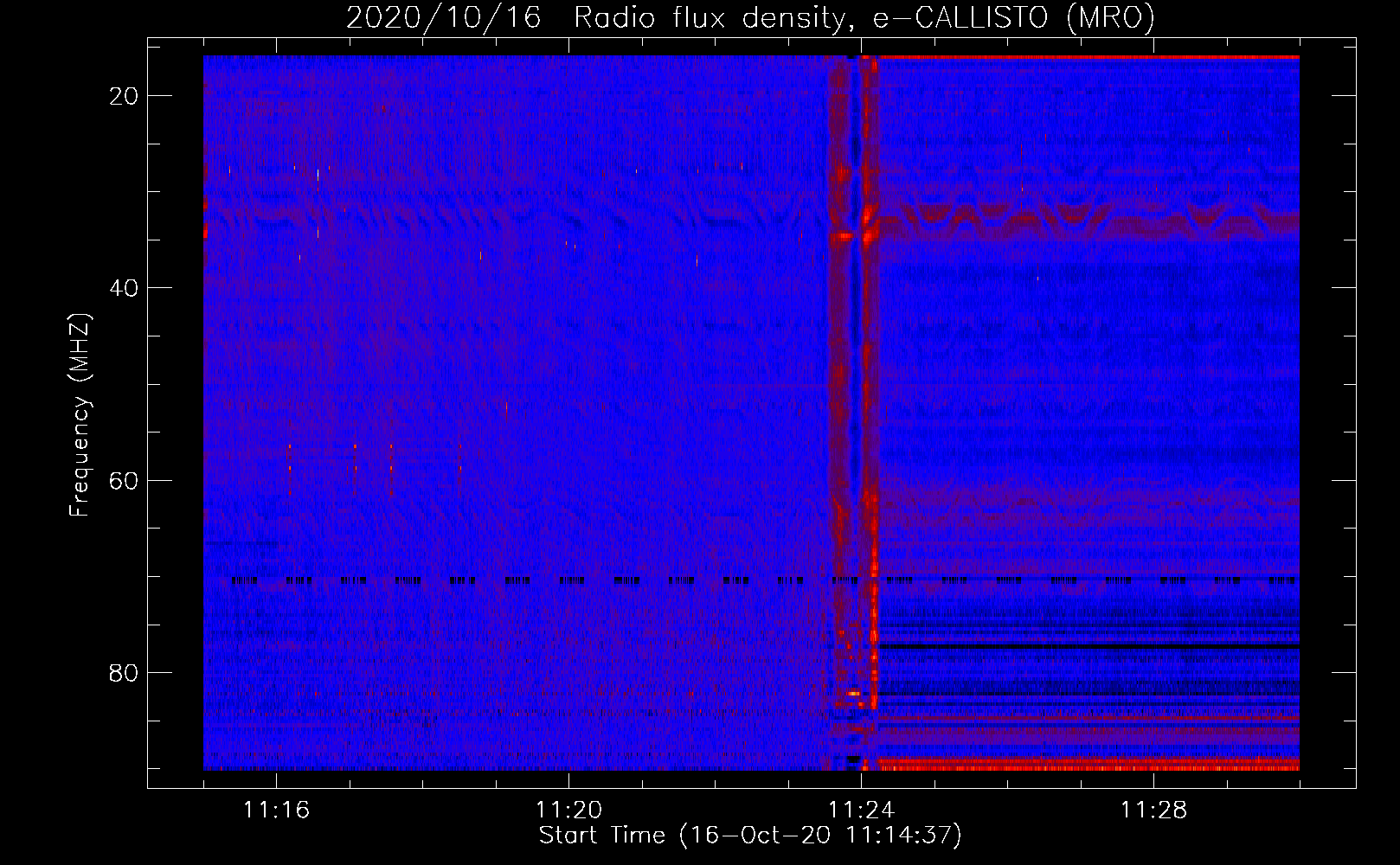Select the '11:20' time tick label
Screen dimensions: 1400x865
[568, 811]
